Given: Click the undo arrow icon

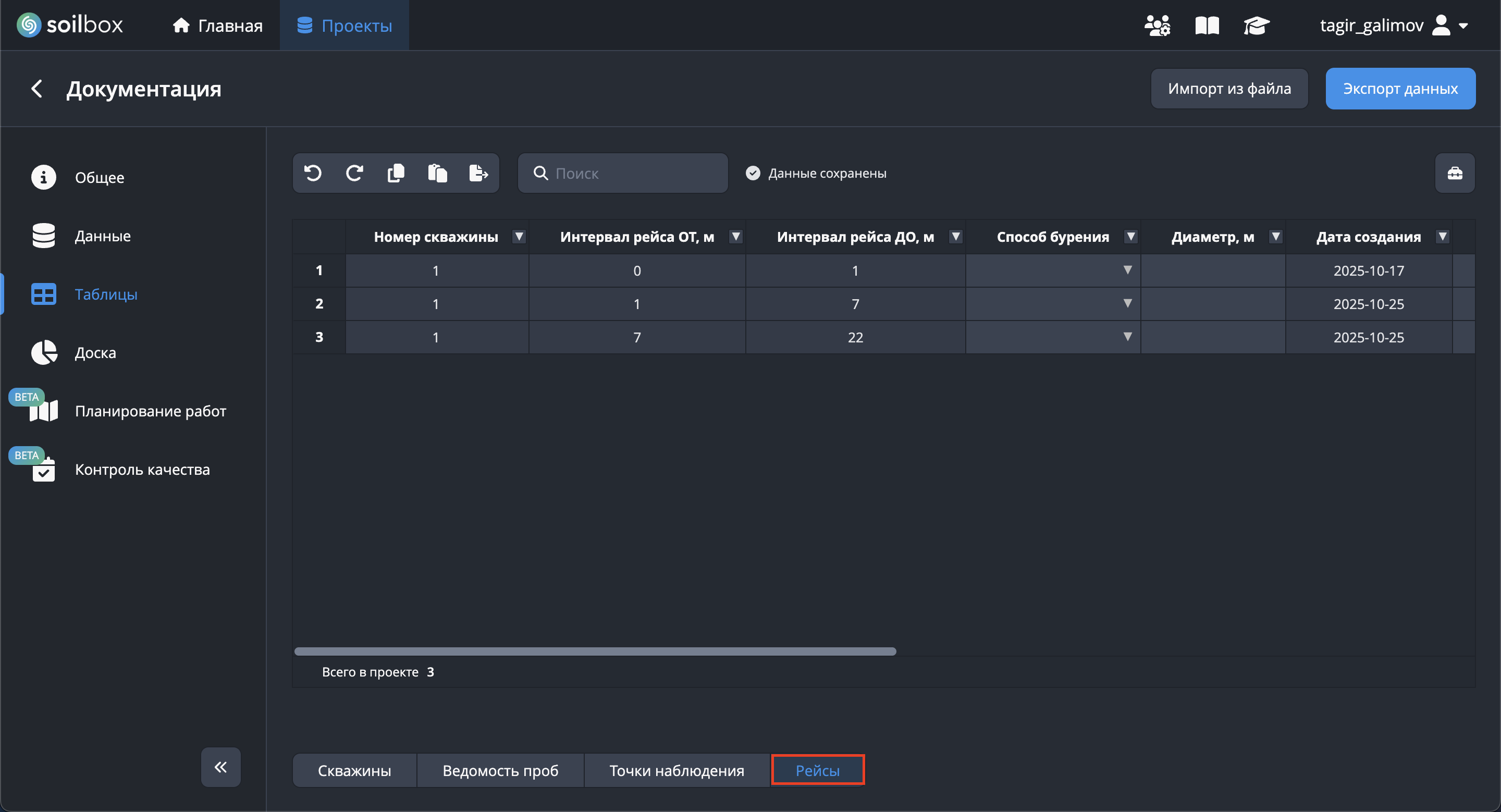Looking at the screenshot, I should pos(313,173).
